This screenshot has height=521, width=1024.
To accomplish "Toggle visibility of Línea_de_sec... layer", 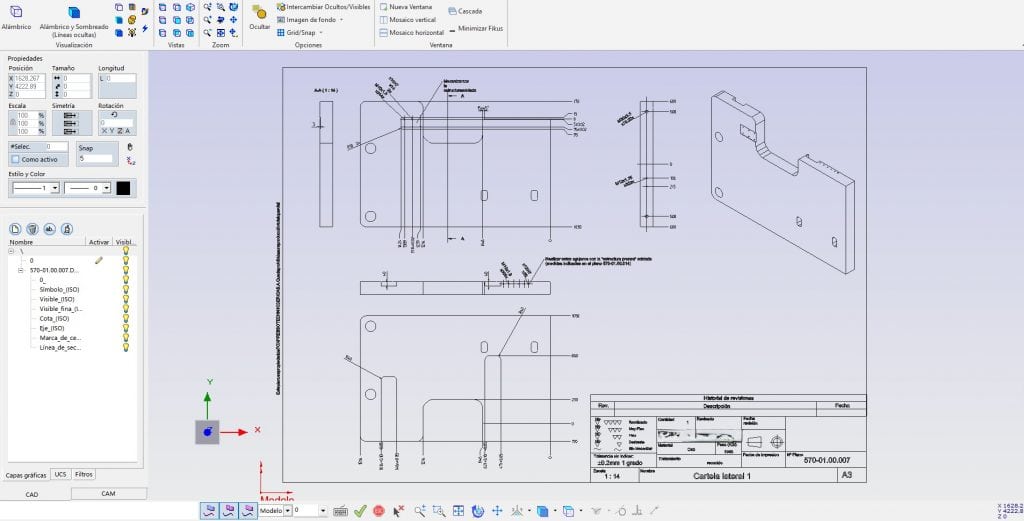I will pyautogui.click(x=125, y=347).
